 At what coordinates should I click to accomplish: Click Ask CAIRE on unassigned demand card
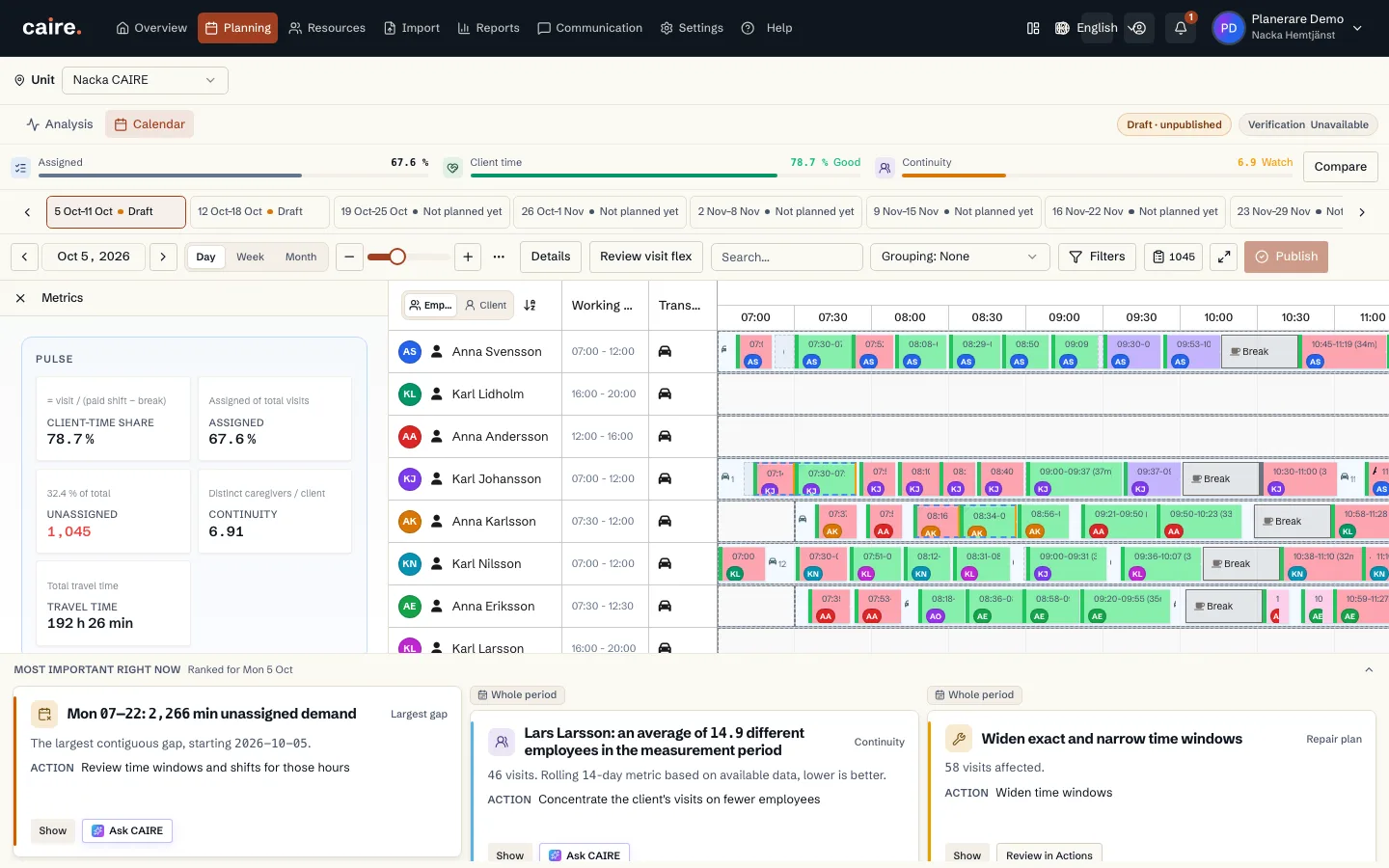pyautogui.click(x=127, y=830)
